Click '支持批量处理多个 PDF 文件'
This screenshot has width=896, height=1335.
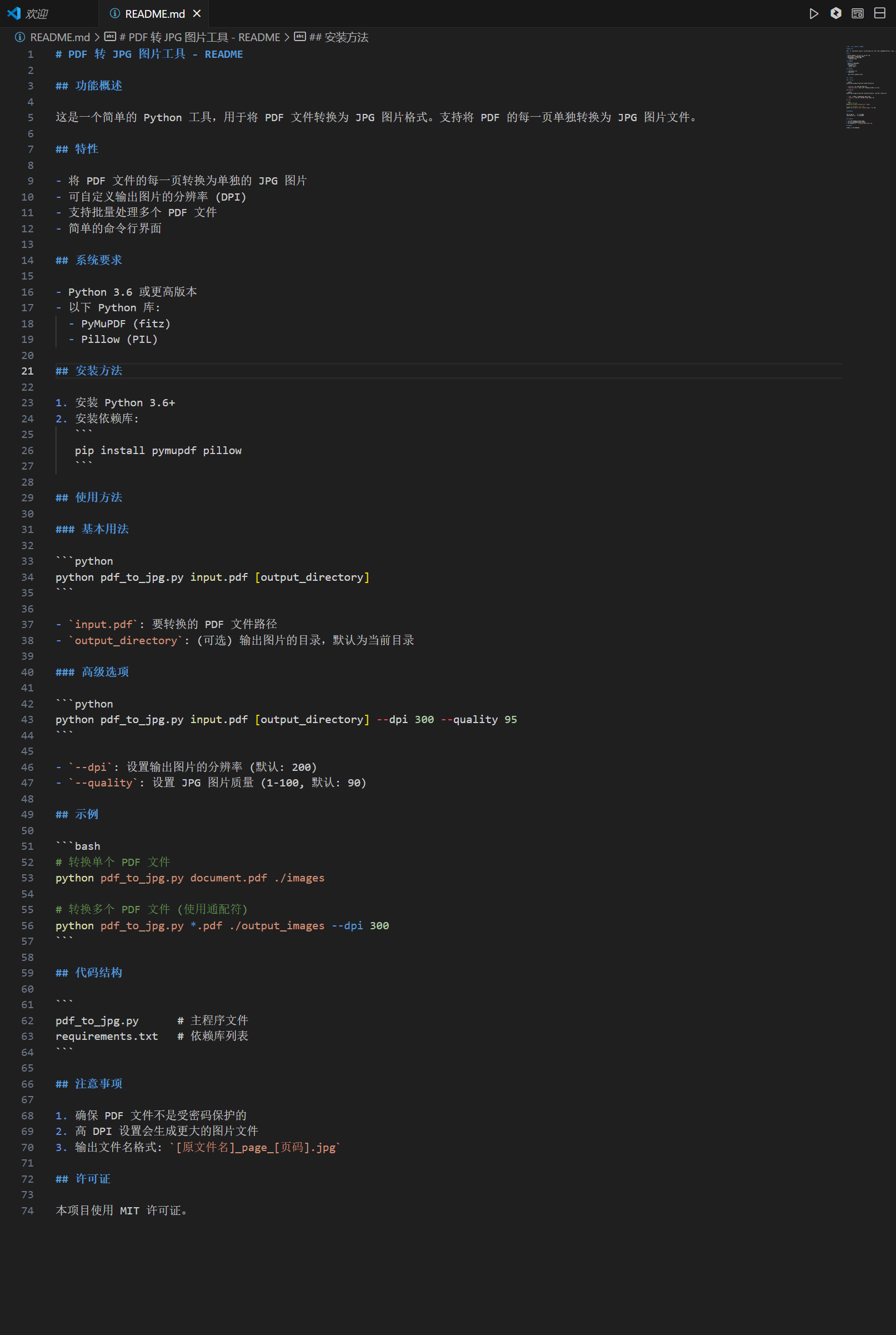click(142, 213)
